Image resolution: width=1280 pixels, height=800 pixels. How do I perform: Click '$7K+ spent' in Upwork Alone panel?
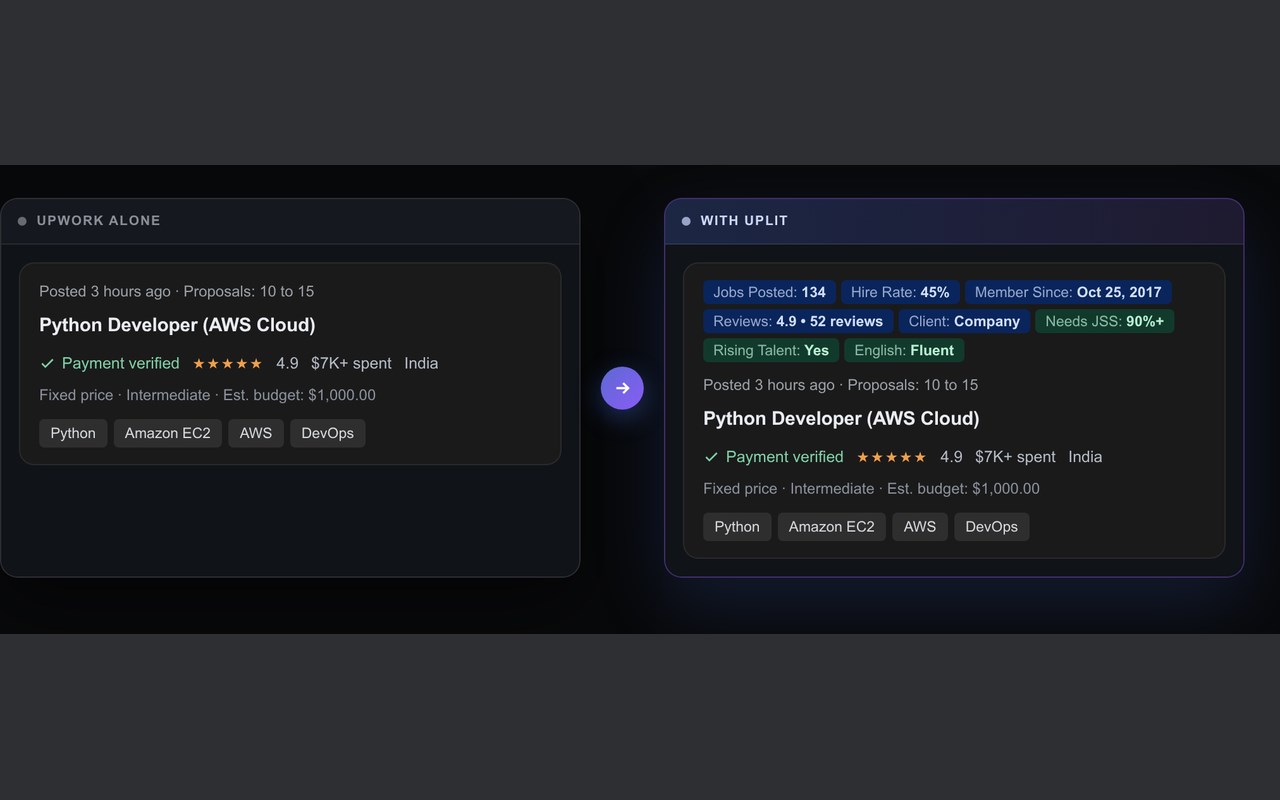[x=351, y=363]
